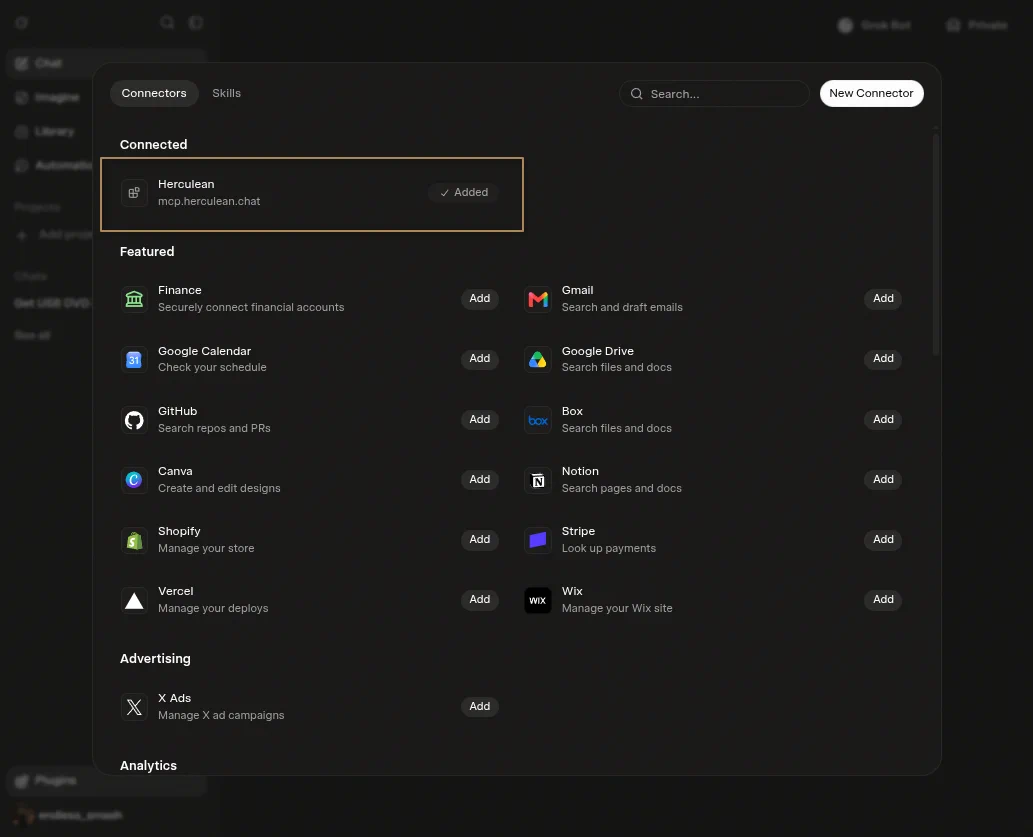This screenshot has width=1033, height=837.
Task: Click the 'Look up payments' text
Action: (x=609, y=548)
